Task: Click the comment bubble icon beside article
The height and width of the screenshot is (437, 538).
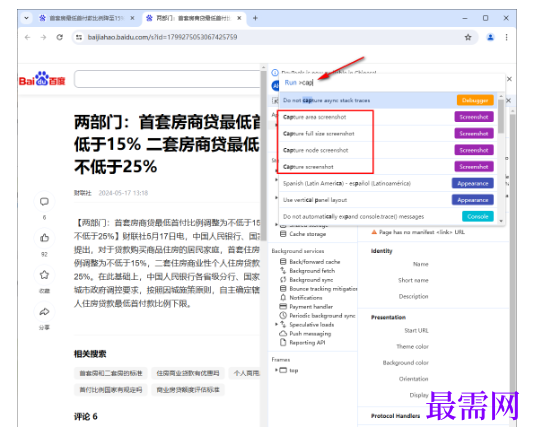Action: [44, 202]
